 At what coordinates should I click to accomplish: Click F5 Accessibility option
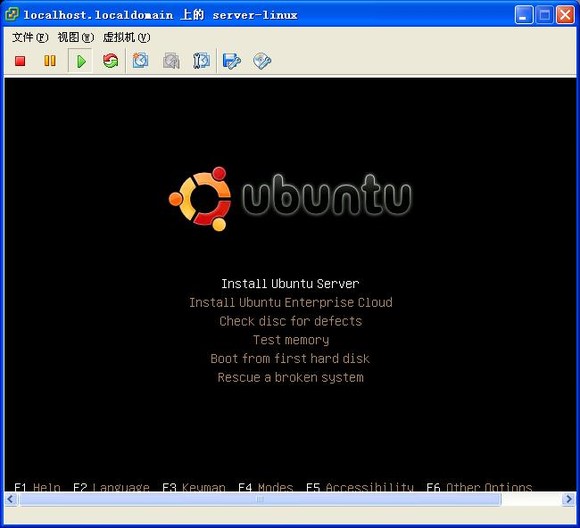(360, 487)
